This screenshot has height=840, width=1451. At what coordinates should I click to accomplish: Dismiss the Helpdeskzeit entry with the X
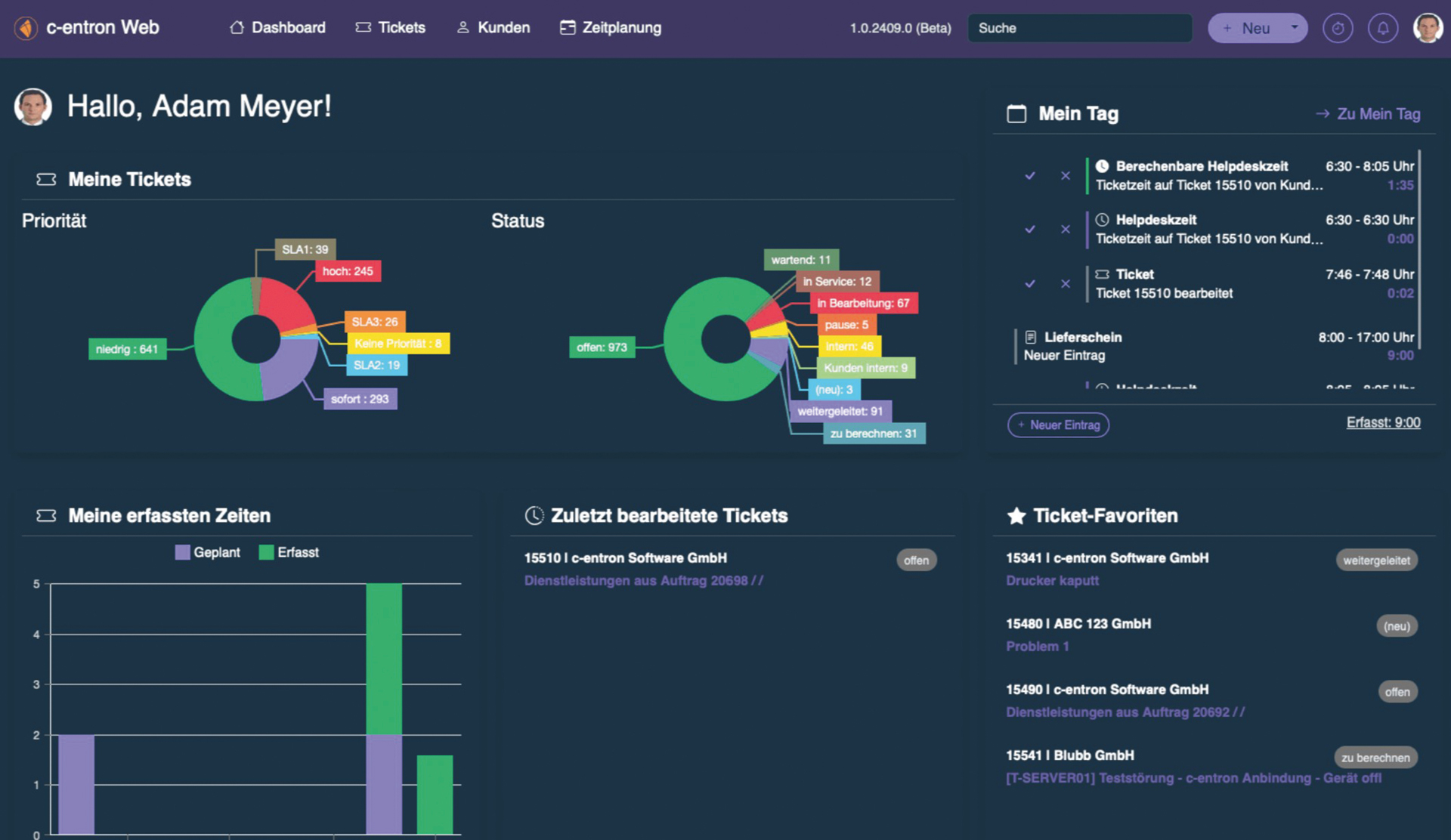point(1065,230)
